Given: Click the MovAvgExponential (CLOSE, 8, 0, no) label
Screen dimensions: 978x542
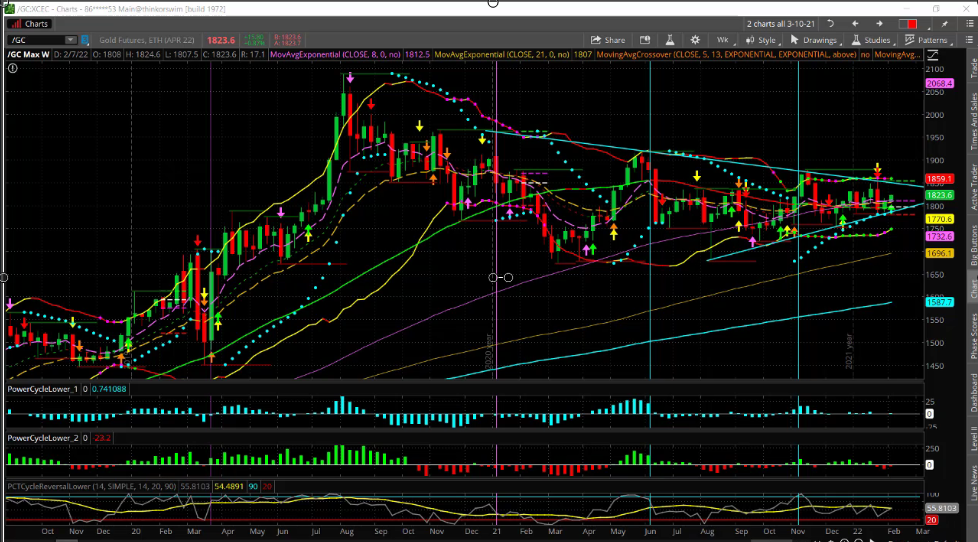Looking at the screenshot, I should 335,55.
